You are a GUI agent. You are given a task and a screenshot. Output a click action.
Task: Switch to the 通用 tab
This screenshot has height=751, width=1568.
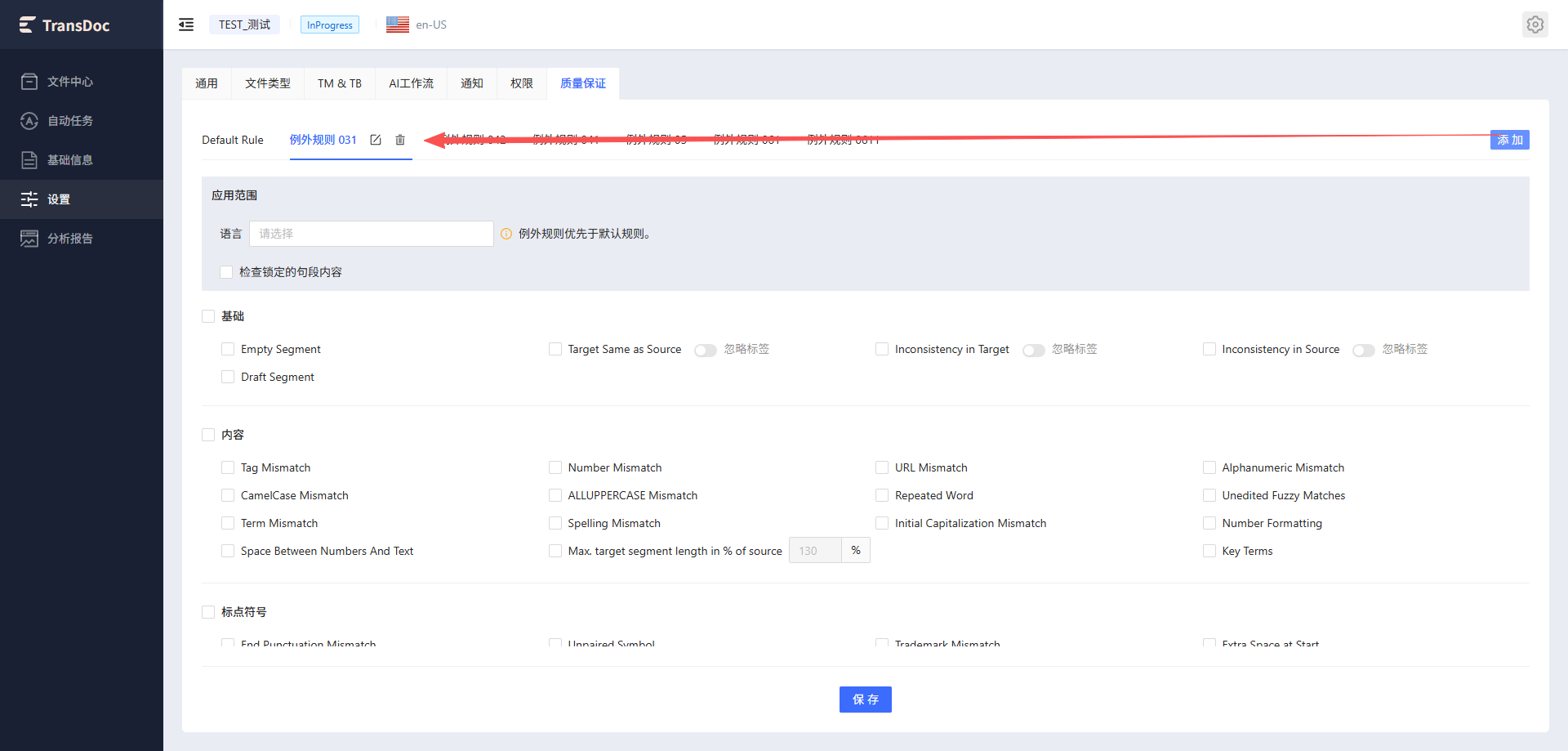point(207,83)
